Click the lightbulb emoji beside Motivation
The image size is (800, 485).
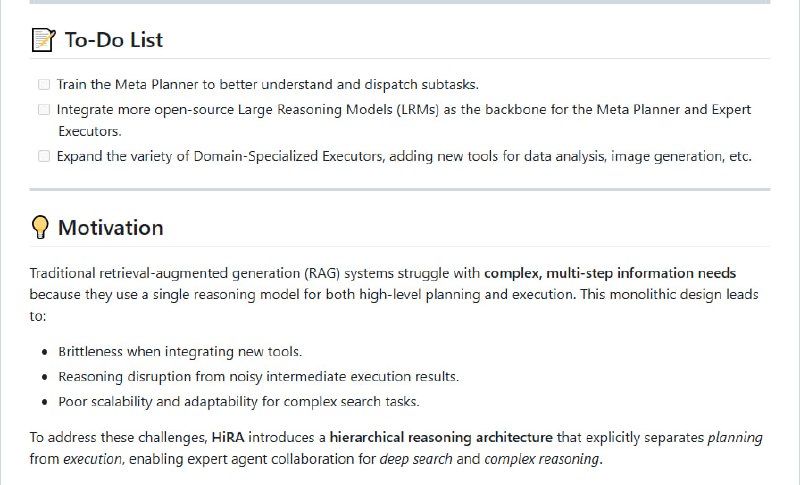tap(40, 228)
